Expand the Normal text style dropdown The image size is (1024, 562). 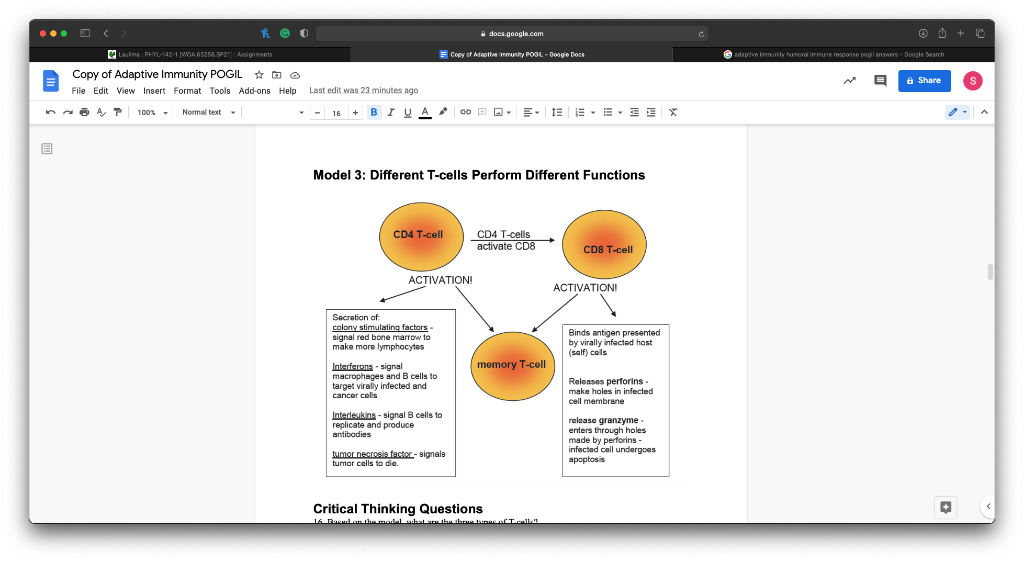[209, 112]
